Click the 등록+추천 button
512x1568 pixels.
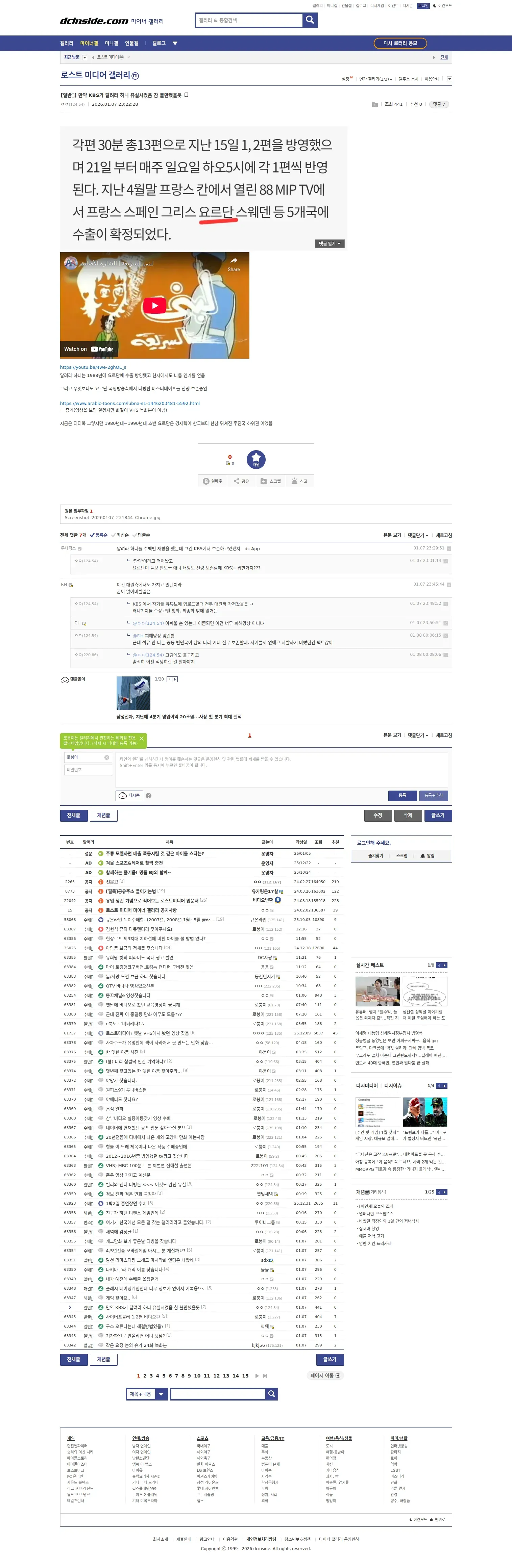coord(434,796)
